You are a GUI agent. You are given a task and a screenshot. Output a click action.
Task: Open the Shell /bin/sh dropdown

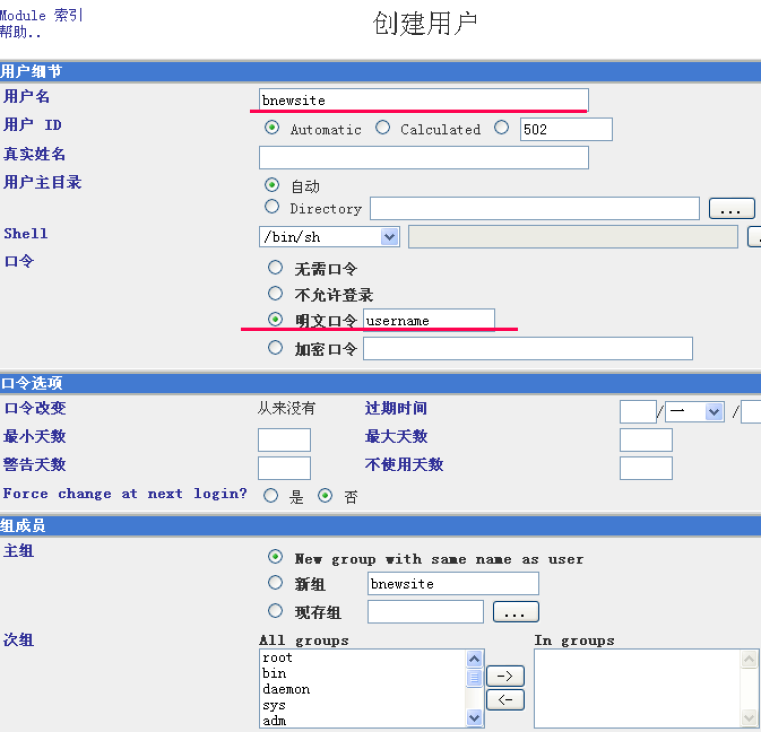click(389, 237)
